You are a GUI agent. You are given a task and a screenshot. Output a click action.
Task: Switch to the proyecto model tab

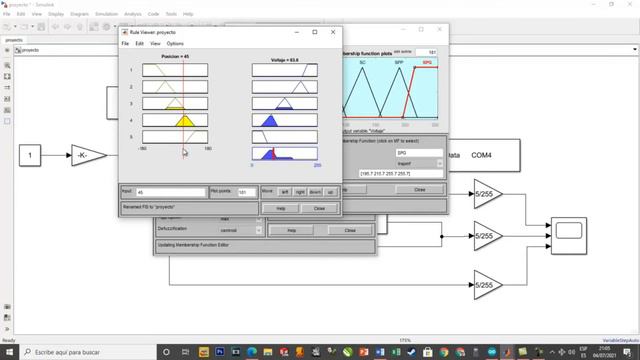point(14,40)
